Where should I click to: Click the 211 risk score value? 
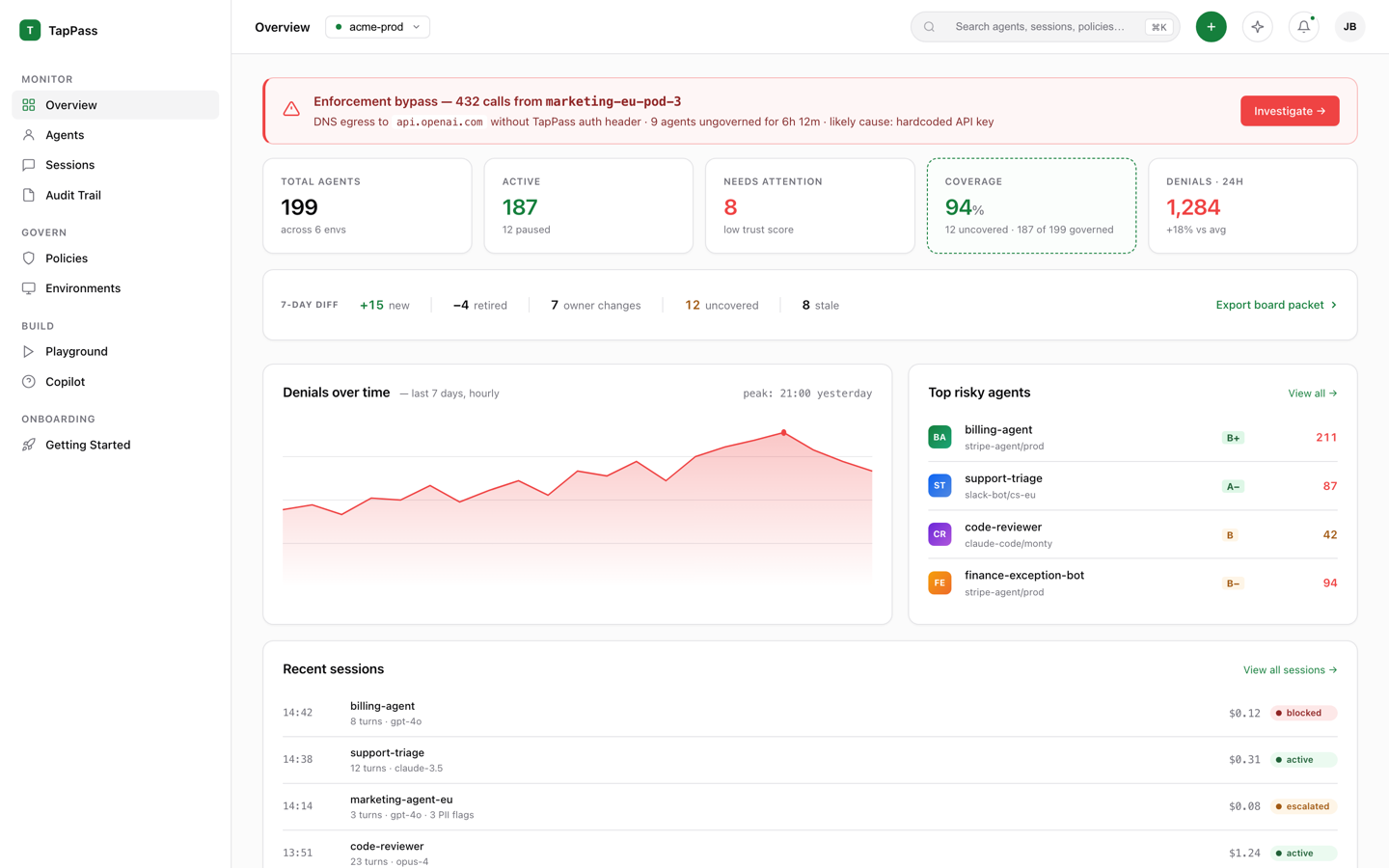1326,437
